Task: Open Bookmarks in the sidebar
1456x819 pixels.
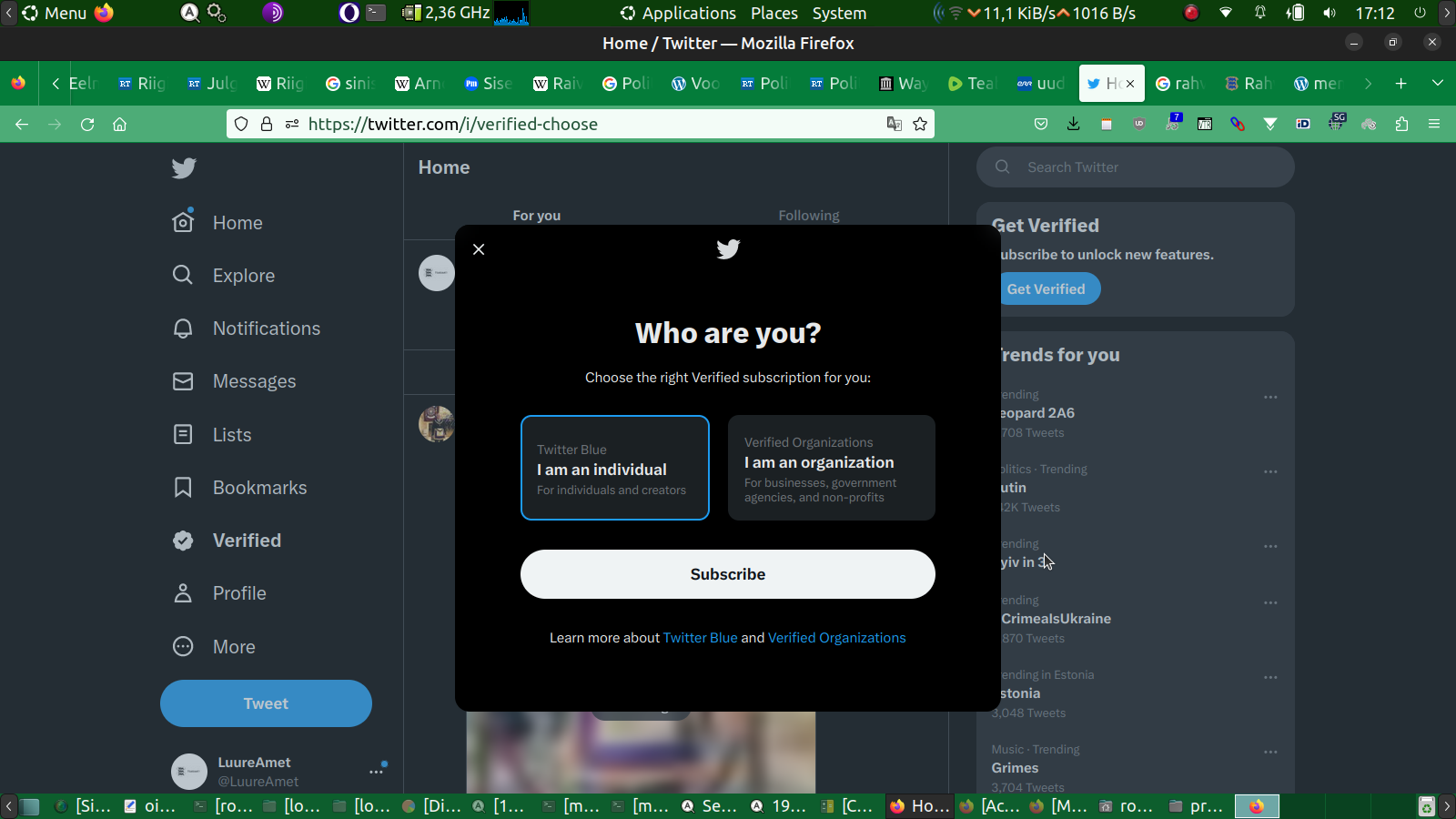Action: tap(240, 488)
